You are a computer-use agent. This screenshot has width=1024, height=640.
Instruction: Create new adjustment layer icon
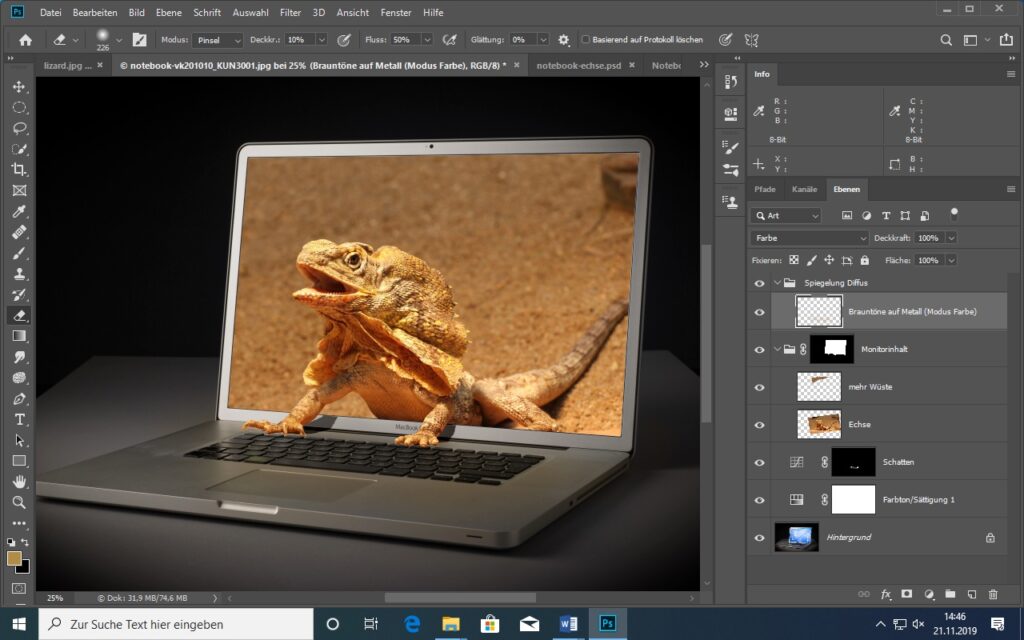pos(929,594)
